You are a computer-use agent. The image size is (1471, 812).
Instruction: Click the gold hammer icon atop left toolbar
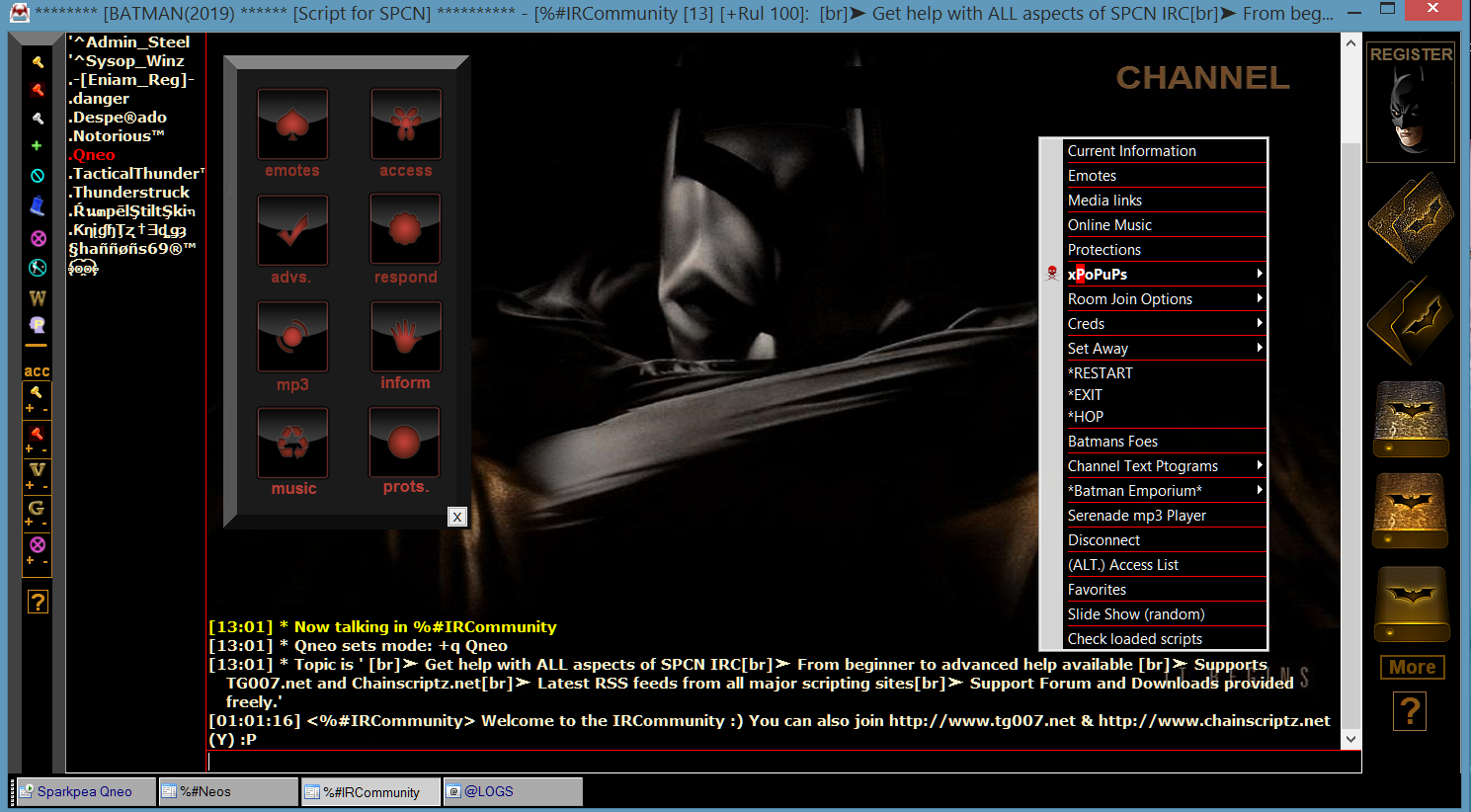pos(38,62)
